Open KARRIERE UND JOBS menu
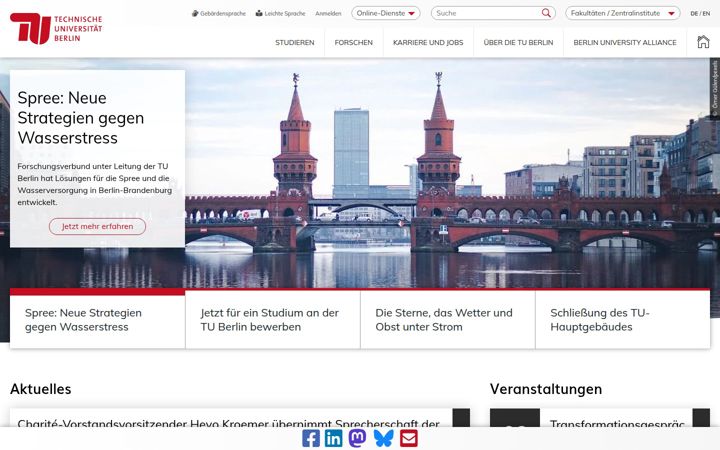The height and width of the screenshot is (450, 720). tap(428, 42)
